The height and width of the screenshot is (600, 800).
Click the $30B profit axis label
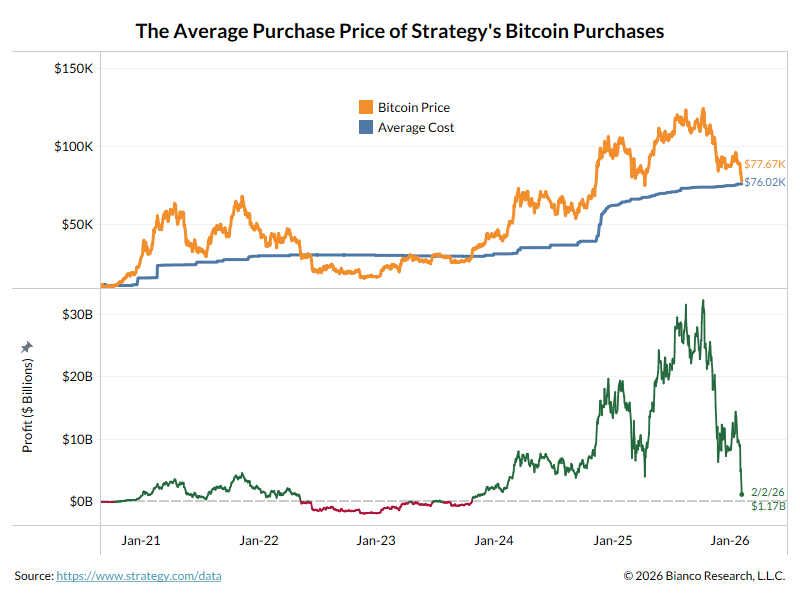coord(76,314)
